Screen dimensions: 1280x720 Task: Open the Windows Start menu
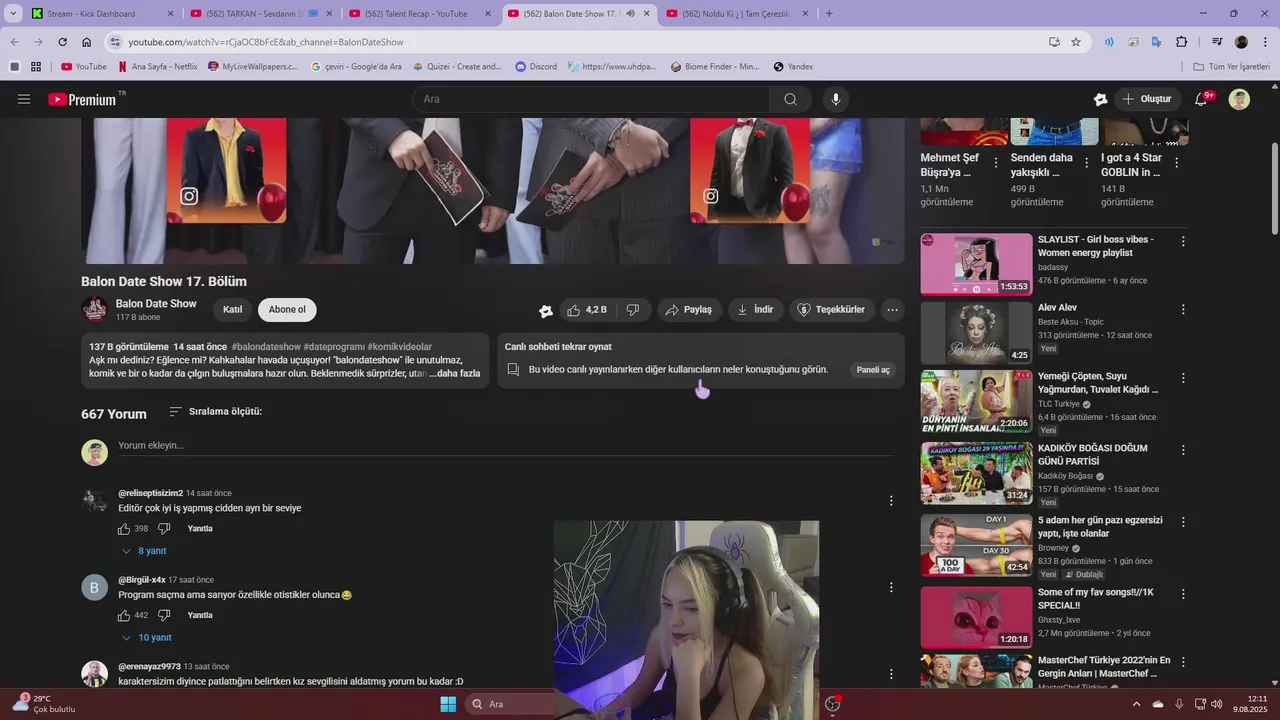tap(448, 704)
